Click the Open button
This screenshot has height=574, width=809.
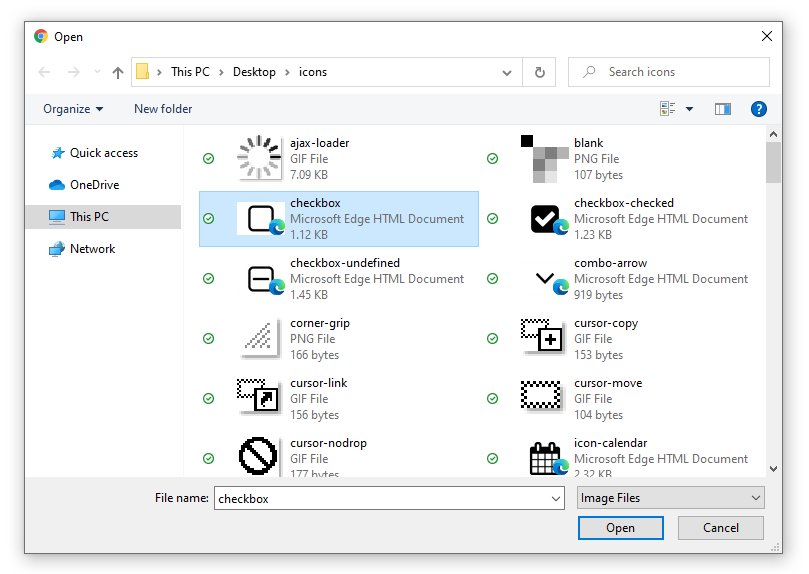pos(621,528)
